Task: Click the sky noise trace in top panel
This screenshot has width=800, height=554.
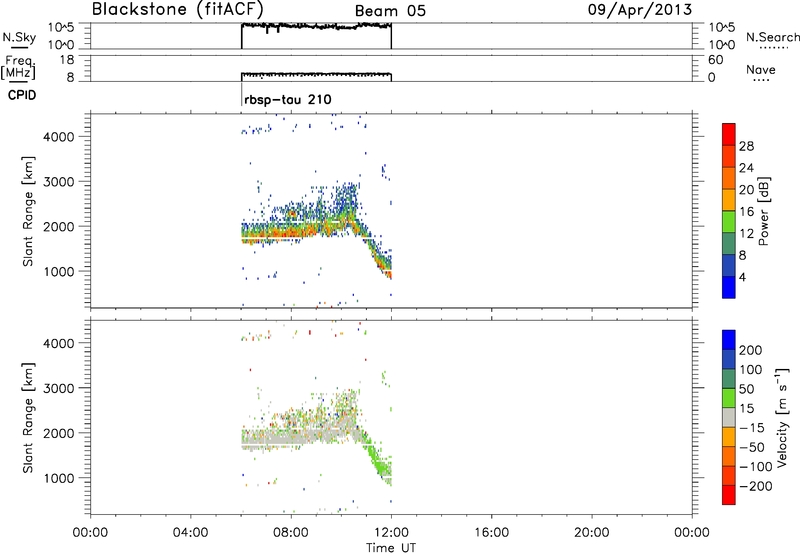Action: [x=316, y=26]
